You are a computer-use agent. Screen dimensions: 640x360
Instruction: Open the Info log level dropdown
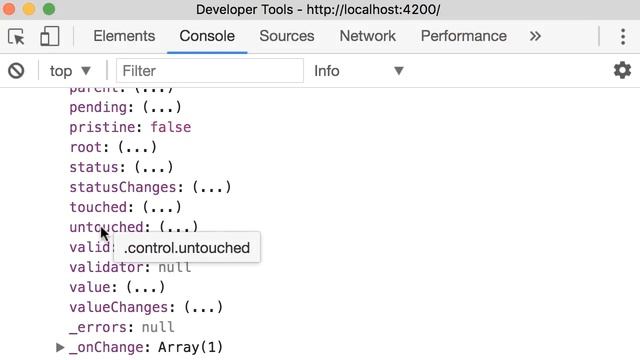[359, 71]
